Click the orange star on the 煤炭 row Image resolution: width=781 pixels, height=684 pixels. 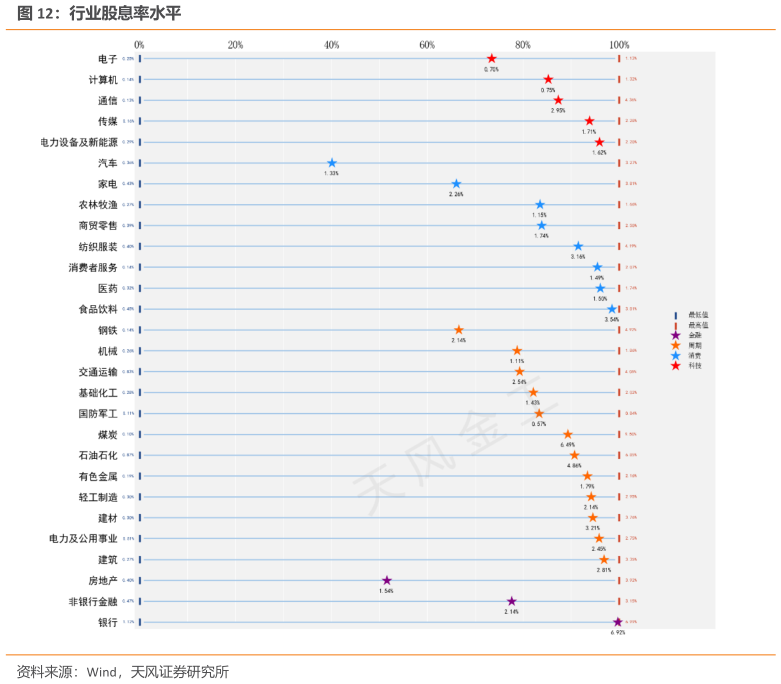[x=568, y=434]
